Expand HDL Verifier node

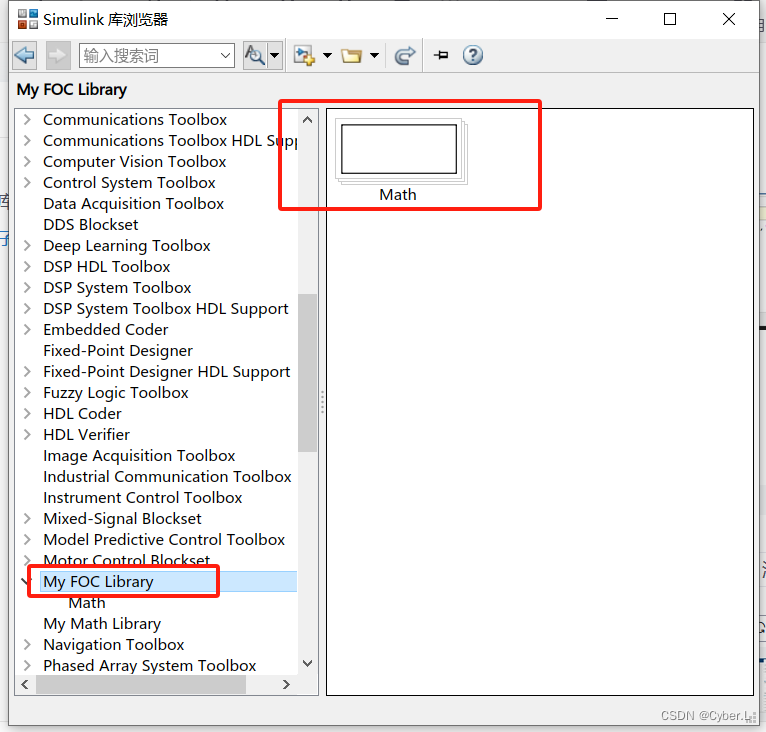27,434
